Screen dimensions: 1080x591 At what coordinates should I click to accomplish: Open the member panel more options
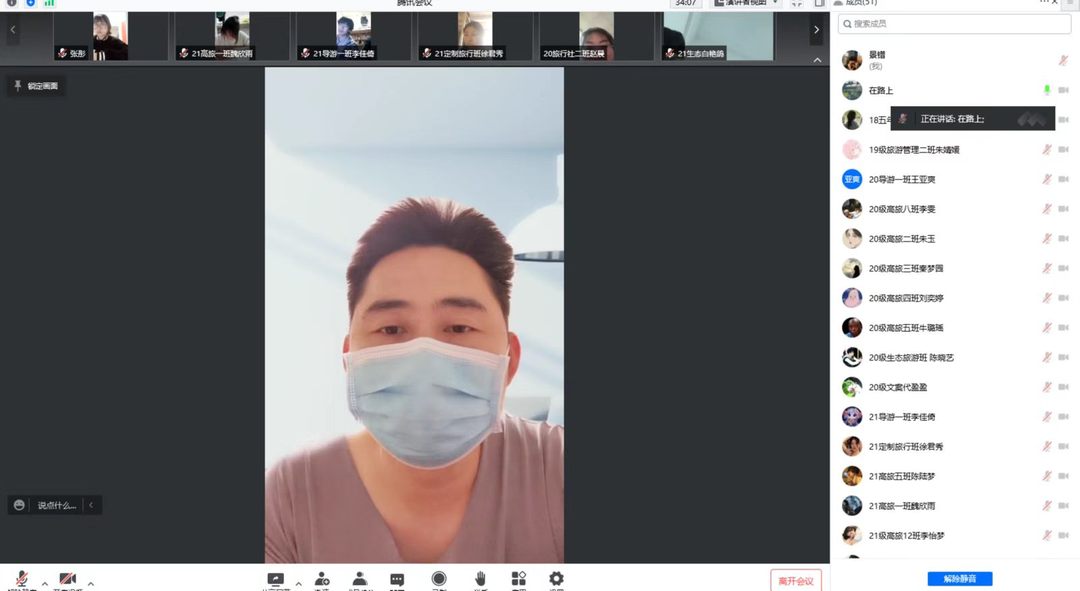click(x=1044, y=3)
